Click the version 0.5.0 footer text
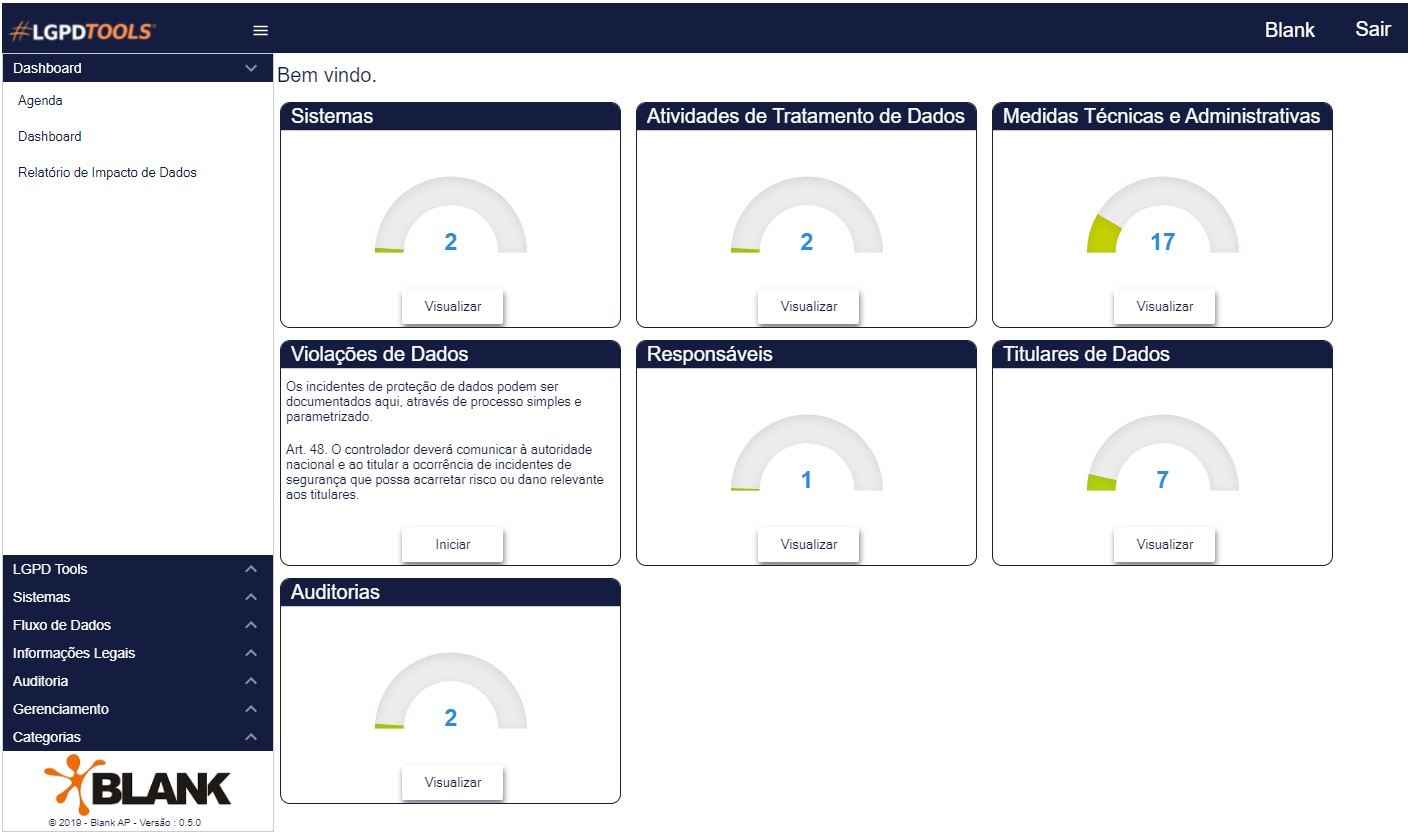1410x837 pixels. 125,823
